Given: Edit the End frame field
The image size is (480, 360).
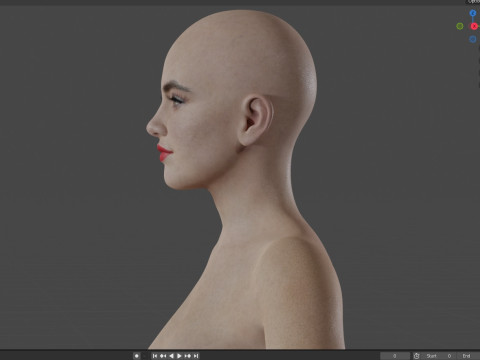Looking at the screenshot, I should pyautogui.click(x=468, y=356).
